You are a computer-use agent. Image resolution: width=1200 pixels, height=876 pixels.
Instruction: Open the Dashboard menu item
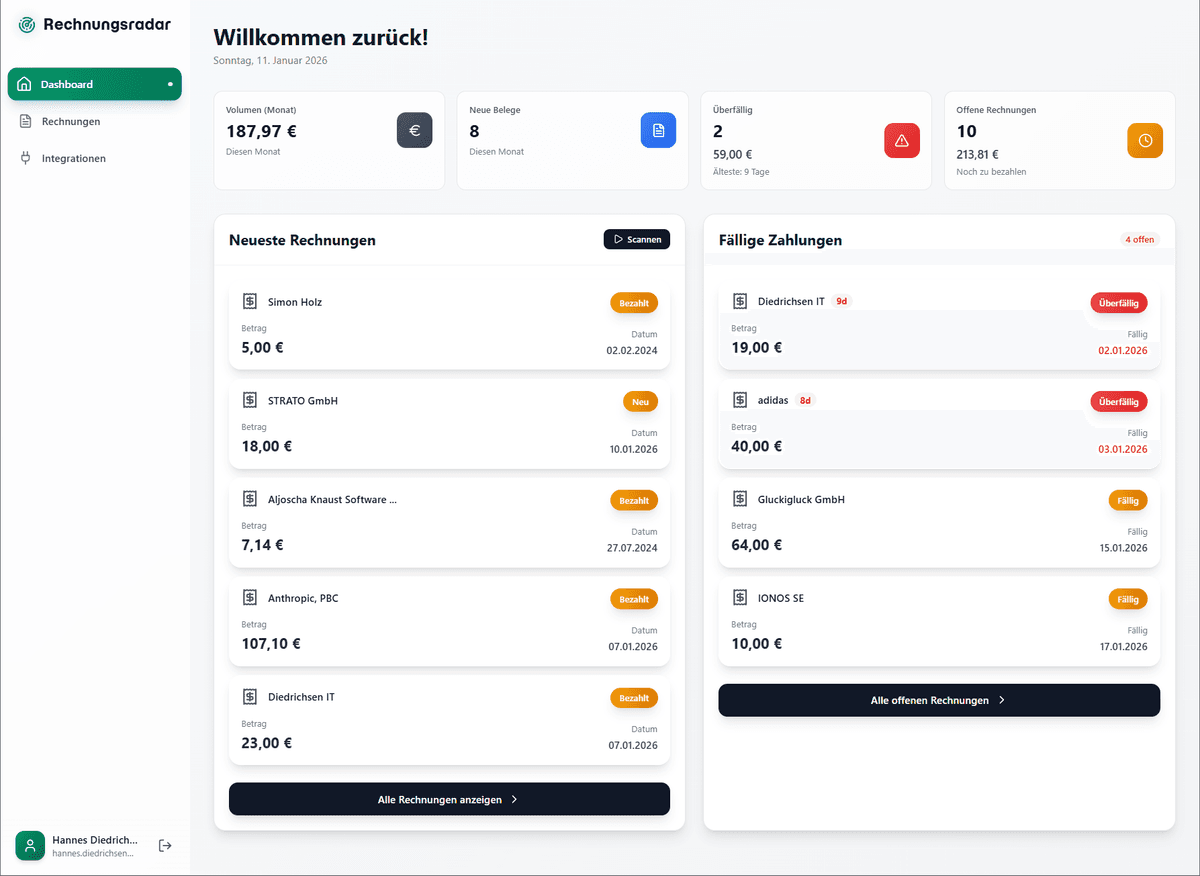(x=94, y=84)
